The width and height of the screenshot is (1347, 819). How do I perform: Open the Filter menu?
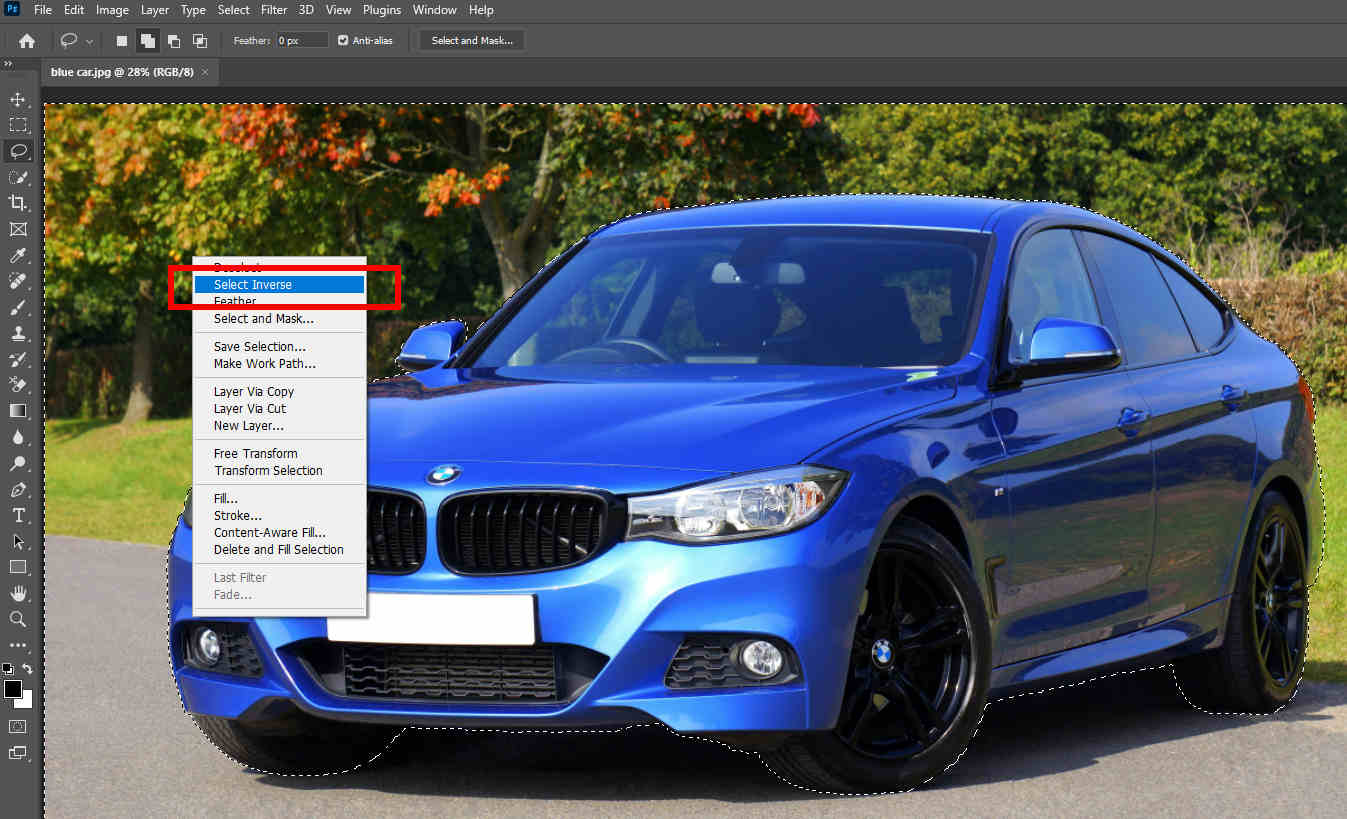[x=274, y=10]
